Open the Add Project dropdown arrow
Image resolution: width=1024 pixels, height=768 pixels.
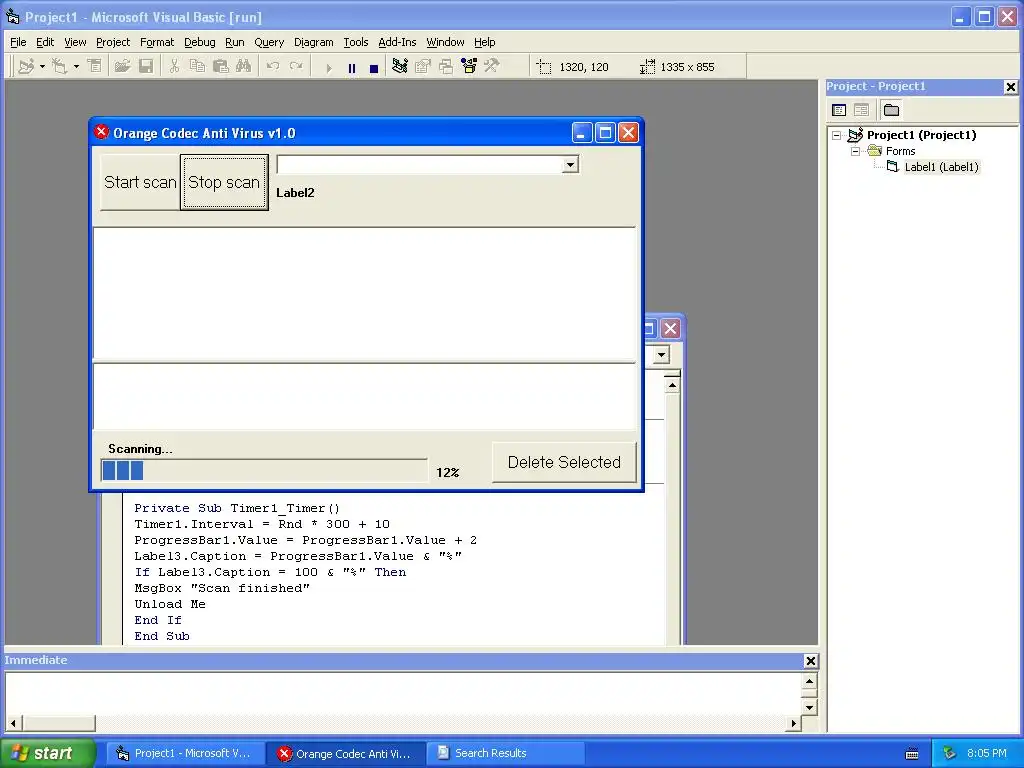coord(42,67)
